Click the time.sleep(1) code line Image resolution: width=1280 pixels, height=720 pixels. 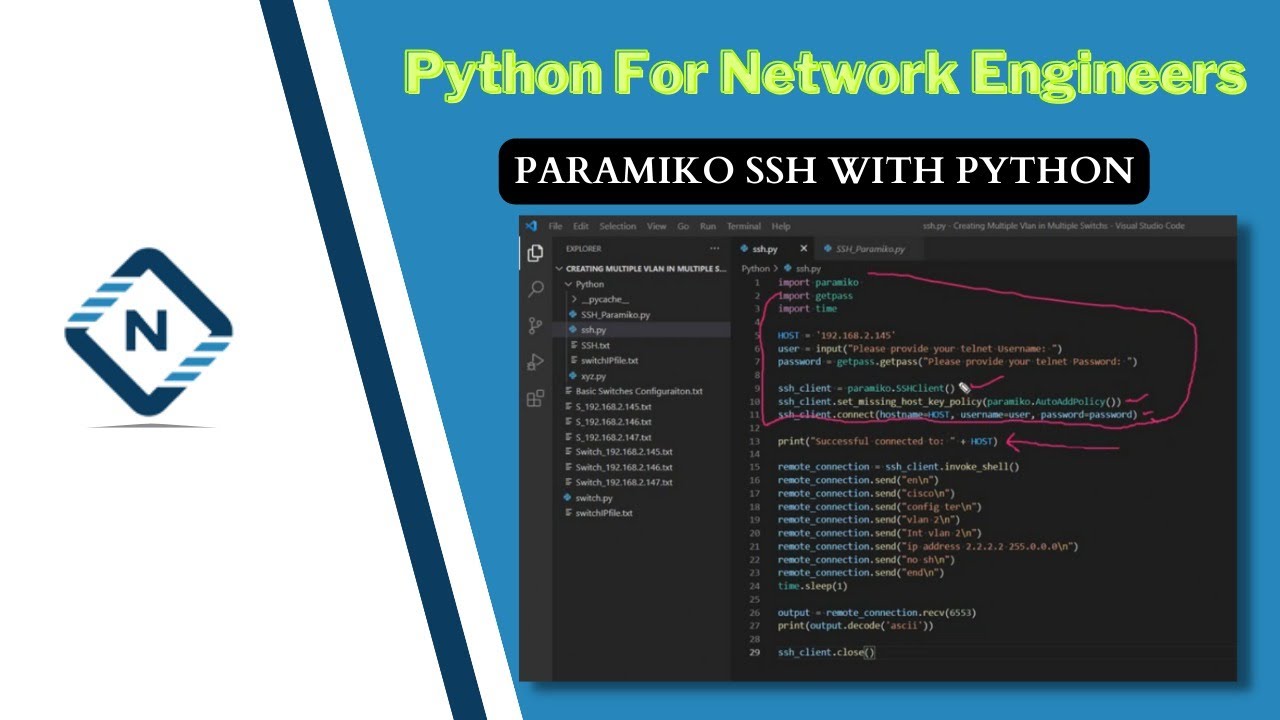tap(812, 586)
